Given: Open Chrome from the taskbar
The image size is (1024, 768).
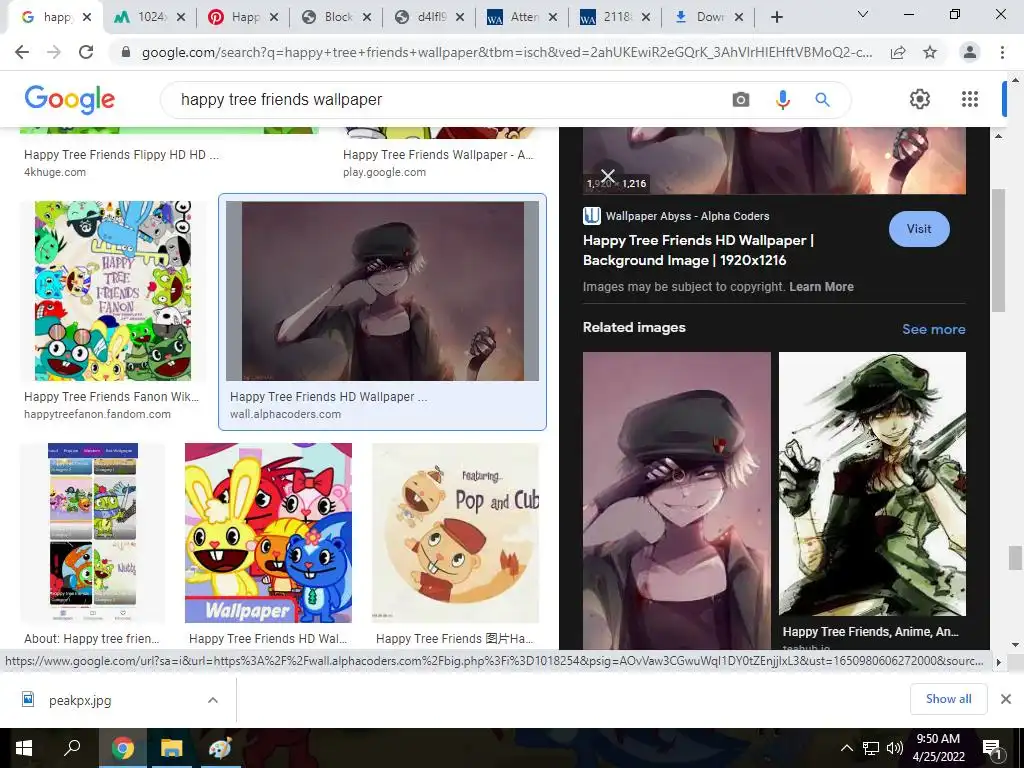Looking at the screenshot, I should pyautogui.click(x=122, y=748).
